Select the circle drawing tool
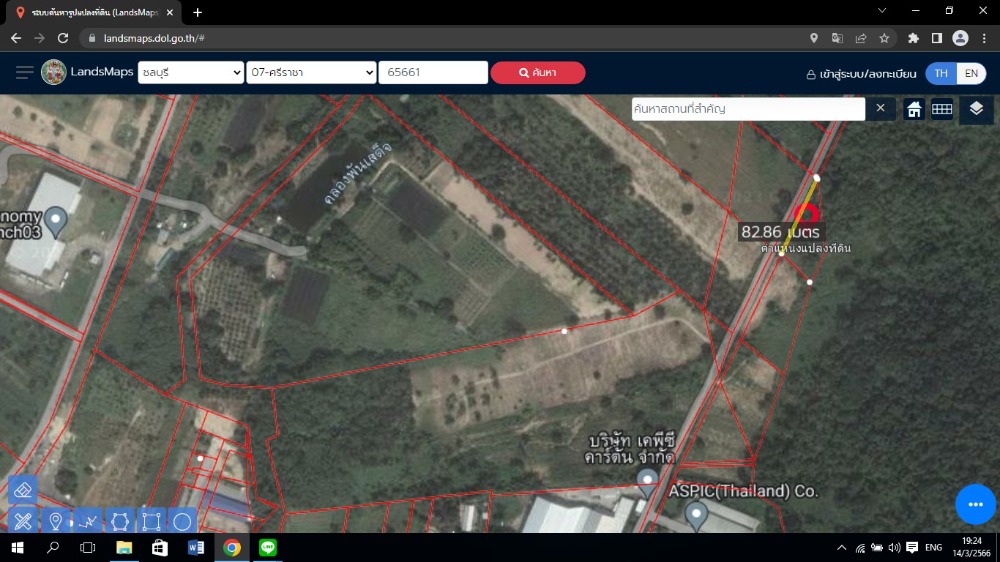 [182, 521]
